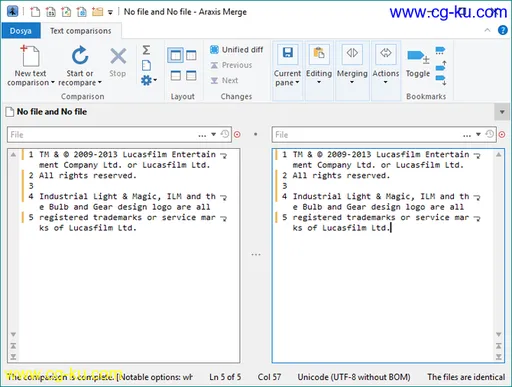Viewport: 512px width, 387px height.
Task: Open the Dosya file tab
Action: point(21,31)
